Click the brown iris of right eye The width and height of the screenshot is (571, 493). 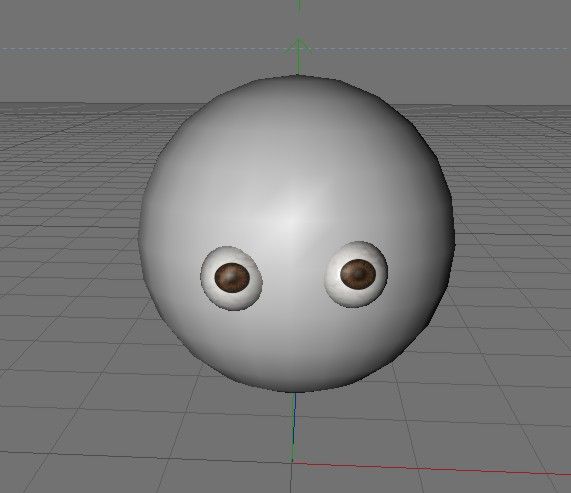point(358,274)
